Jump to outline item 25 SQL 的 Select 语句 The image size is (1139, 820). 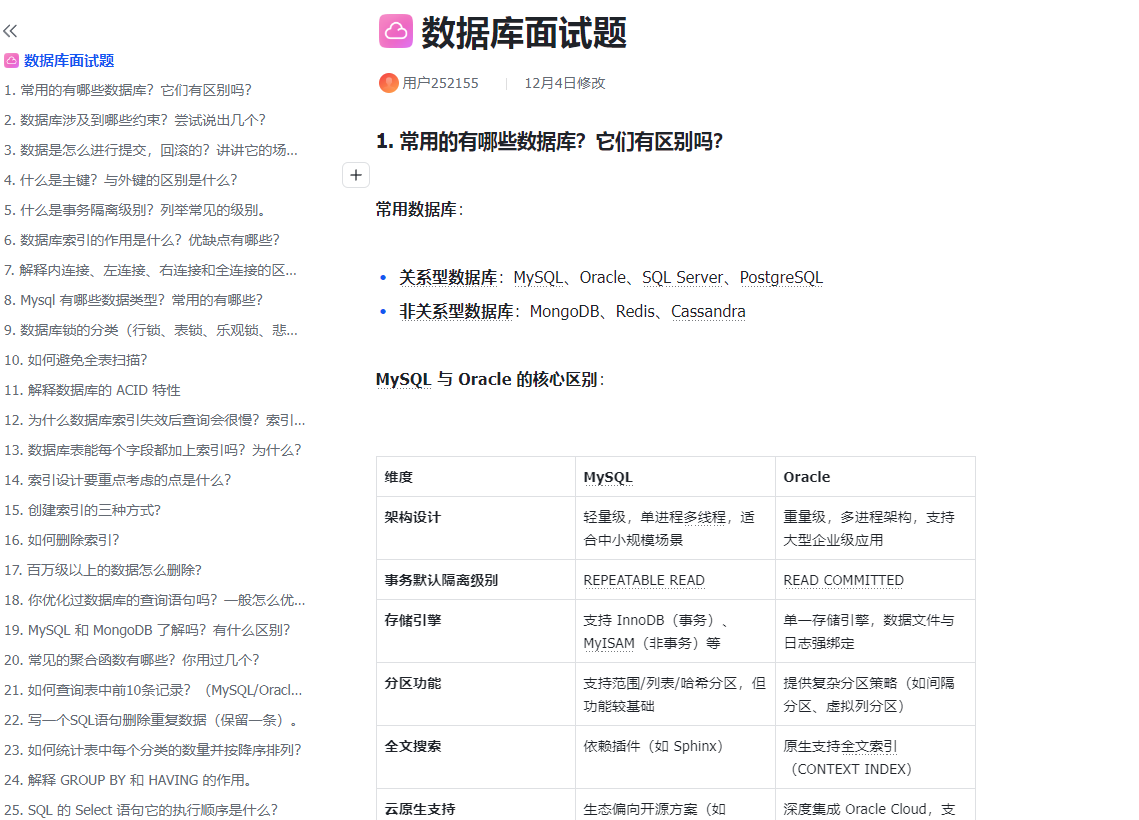[141, 811]
